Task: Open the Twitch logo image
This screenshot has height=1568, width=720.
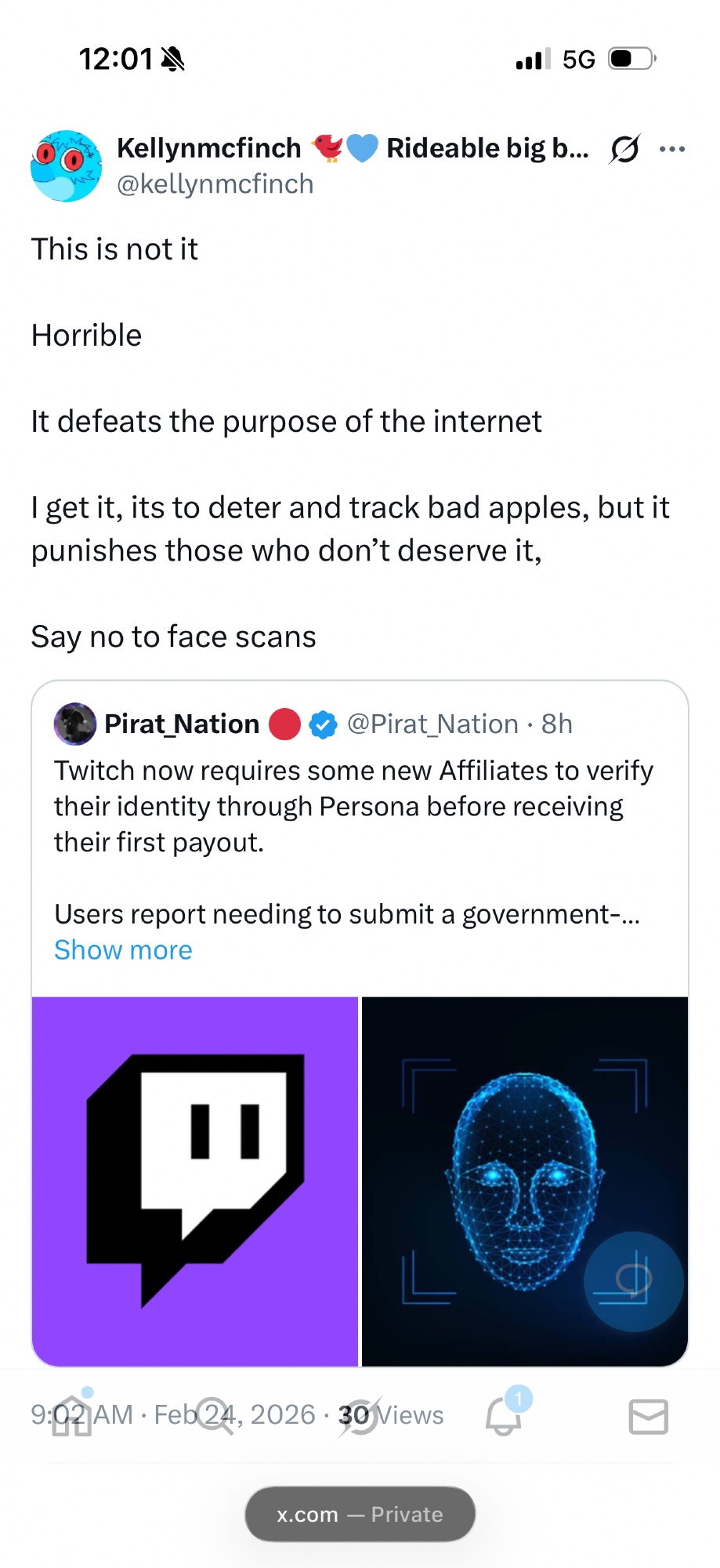Action: click(195, 1181)
